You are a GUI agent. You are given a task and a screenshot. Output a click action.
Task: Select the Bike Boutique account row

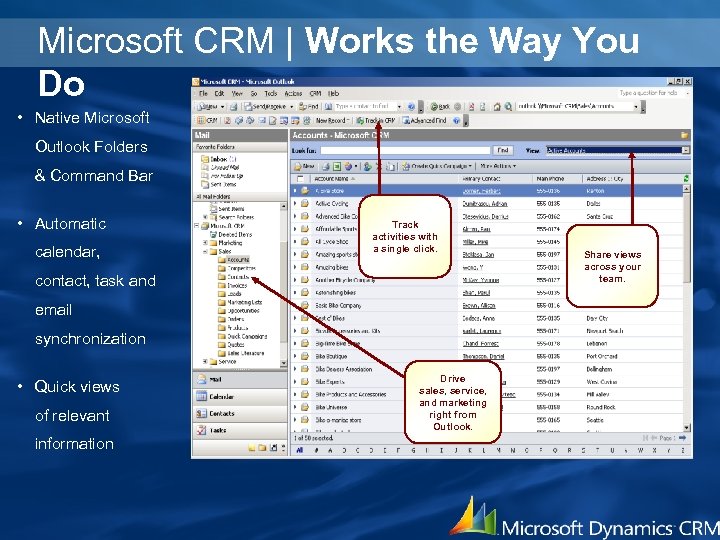click(488, 356)
